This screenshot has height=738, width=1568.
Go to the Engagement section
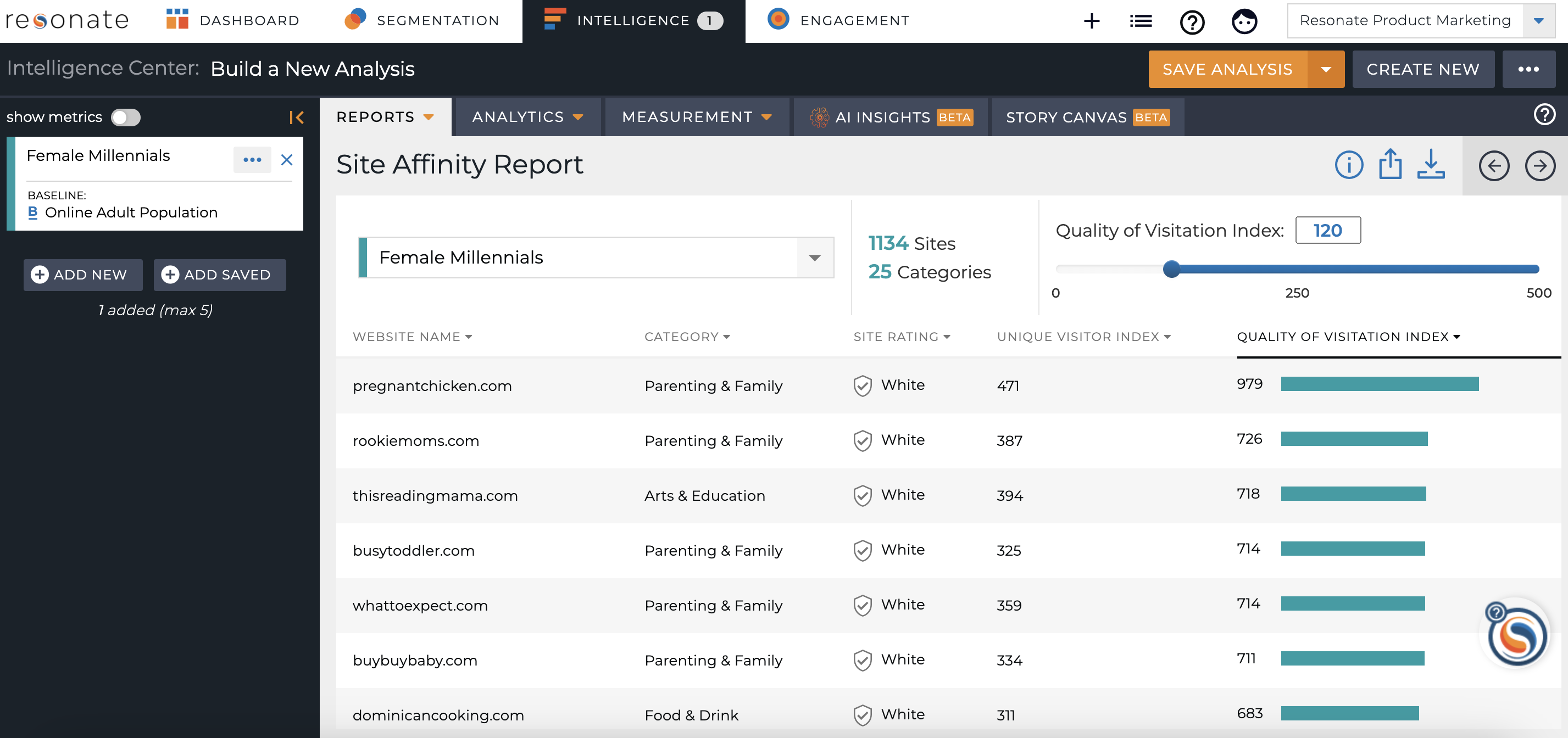coord(839,21)
